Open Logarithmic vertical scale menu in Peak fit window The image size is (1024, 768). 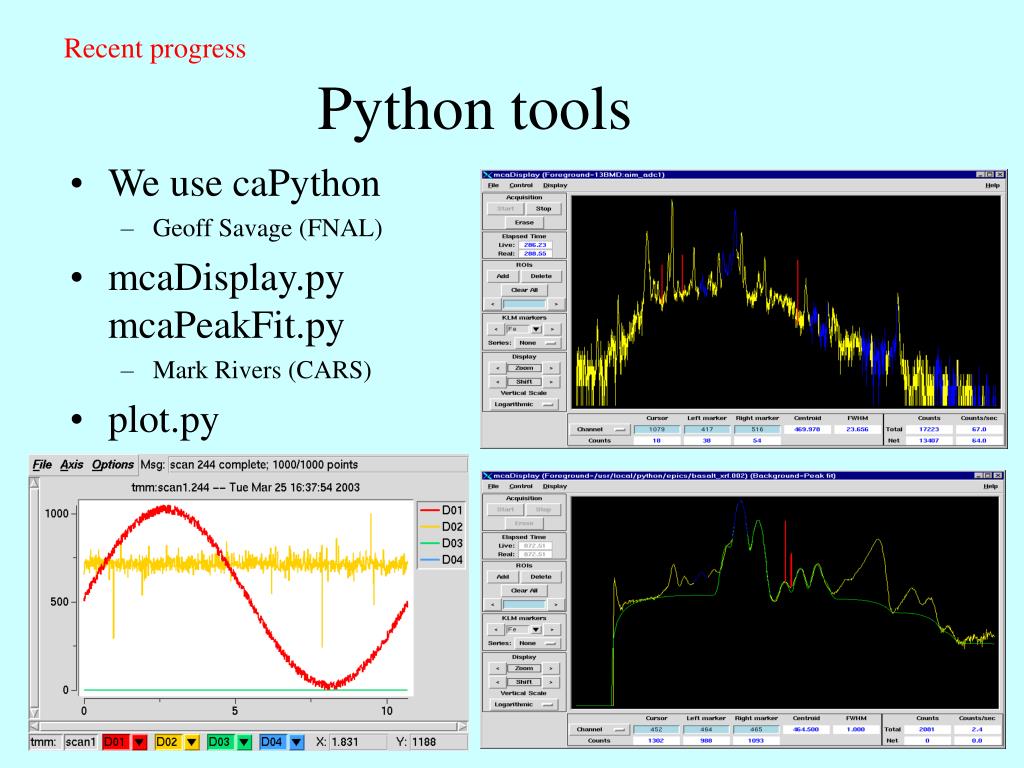(x=524, y=705)
